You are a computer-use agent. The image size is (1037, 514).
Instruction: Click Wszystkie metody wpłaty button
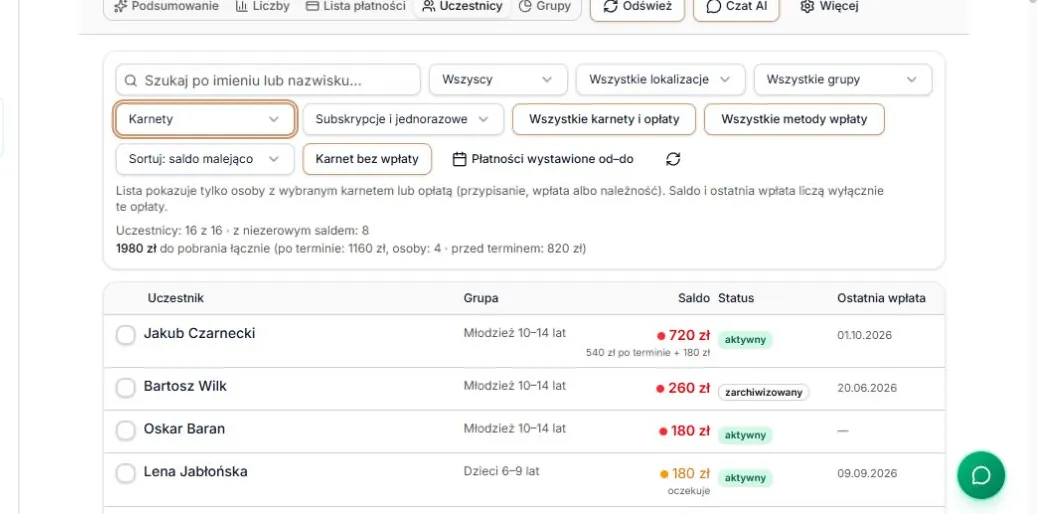[794, 119]
